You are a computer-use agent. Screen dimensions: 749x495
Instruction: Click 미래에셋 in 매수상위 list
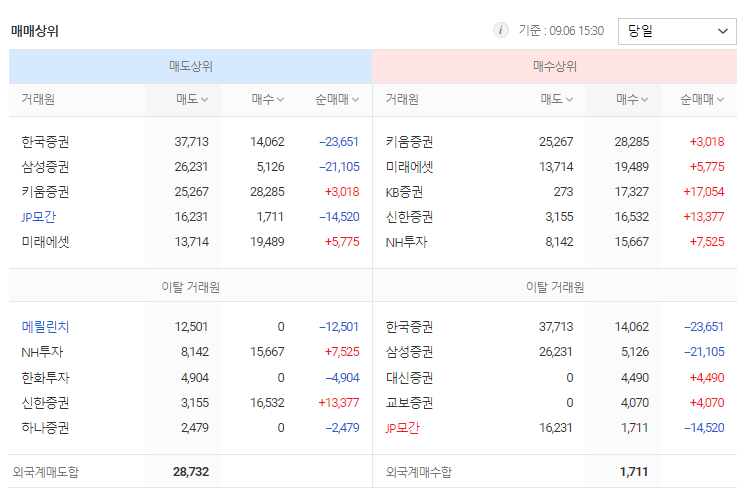409,167
